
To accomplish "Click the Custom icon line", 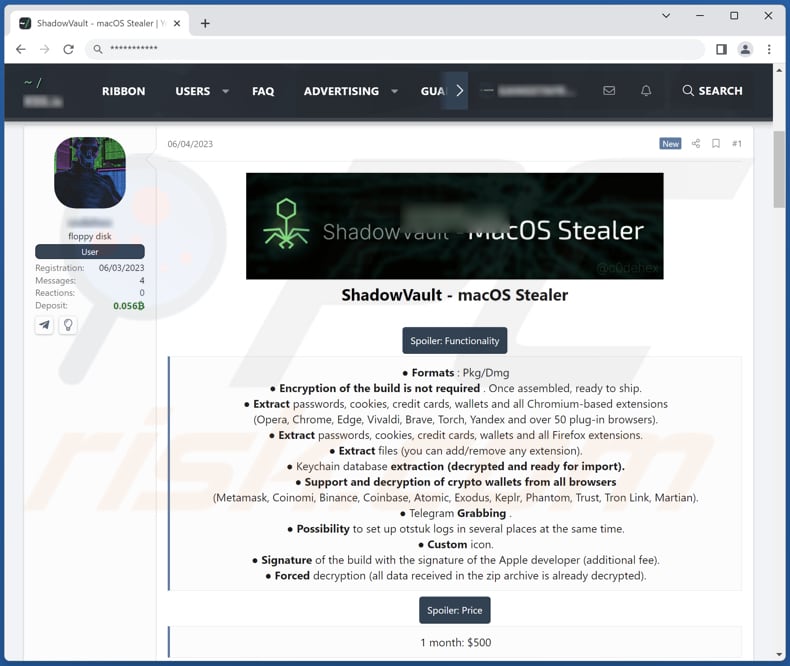I will coord(455,545).
